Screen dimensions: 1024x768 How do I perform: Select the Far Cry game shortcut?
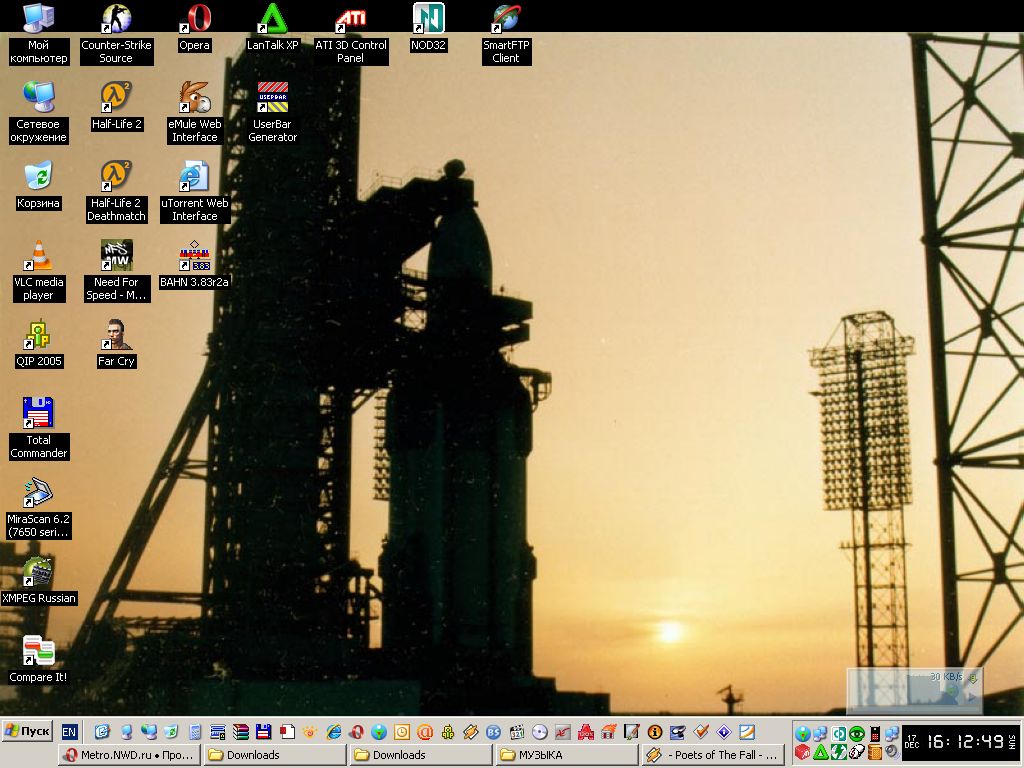pos(116,335)
